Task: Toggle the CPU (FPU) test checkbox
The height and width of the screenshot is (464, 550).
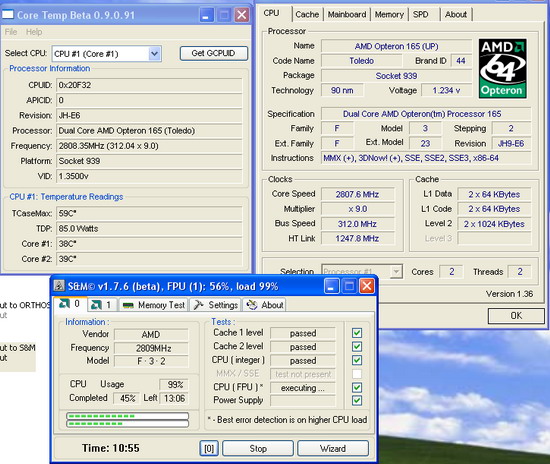Action: (357, 388)
